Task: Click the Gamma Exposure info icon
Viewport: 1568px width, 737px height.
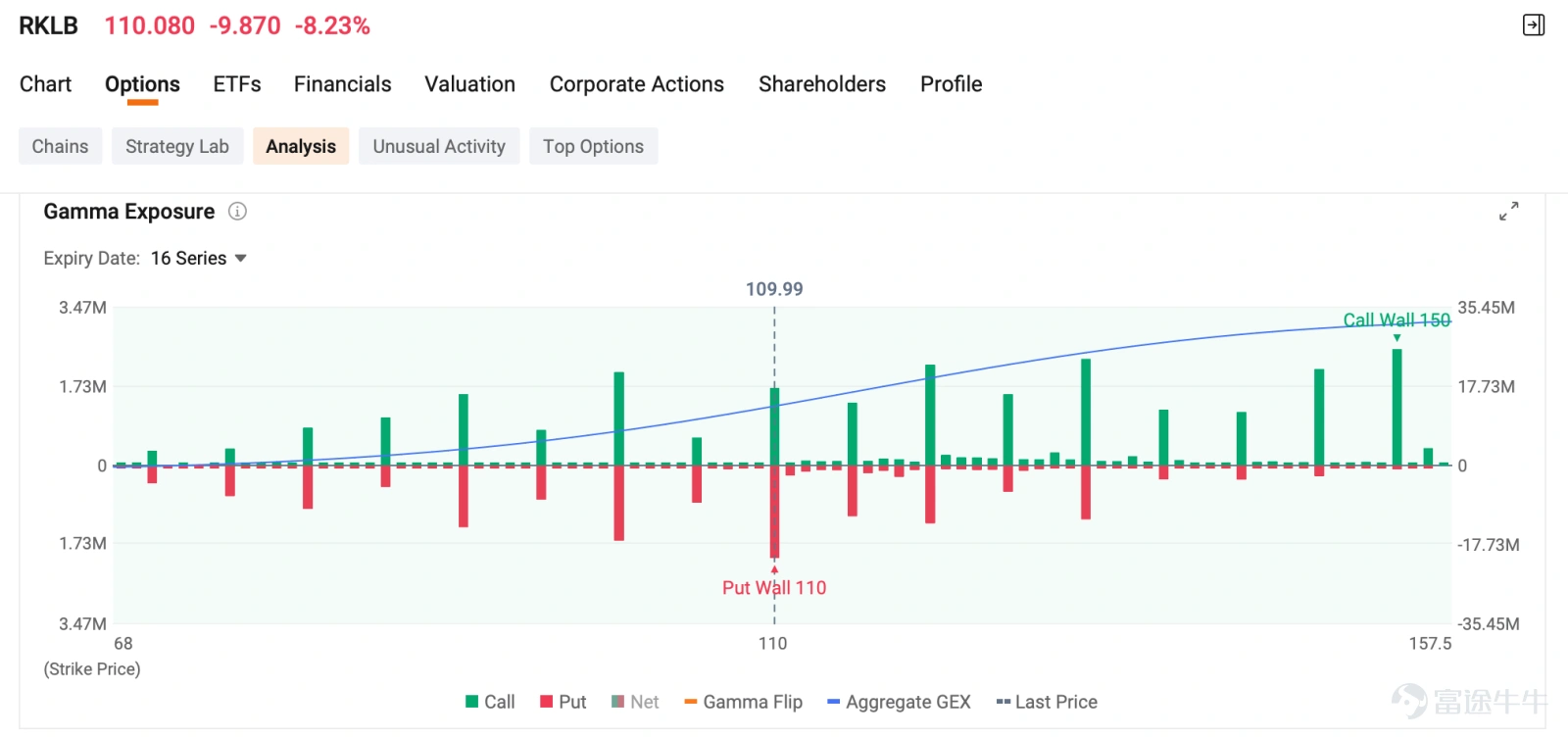Action: tap(237, 211)
